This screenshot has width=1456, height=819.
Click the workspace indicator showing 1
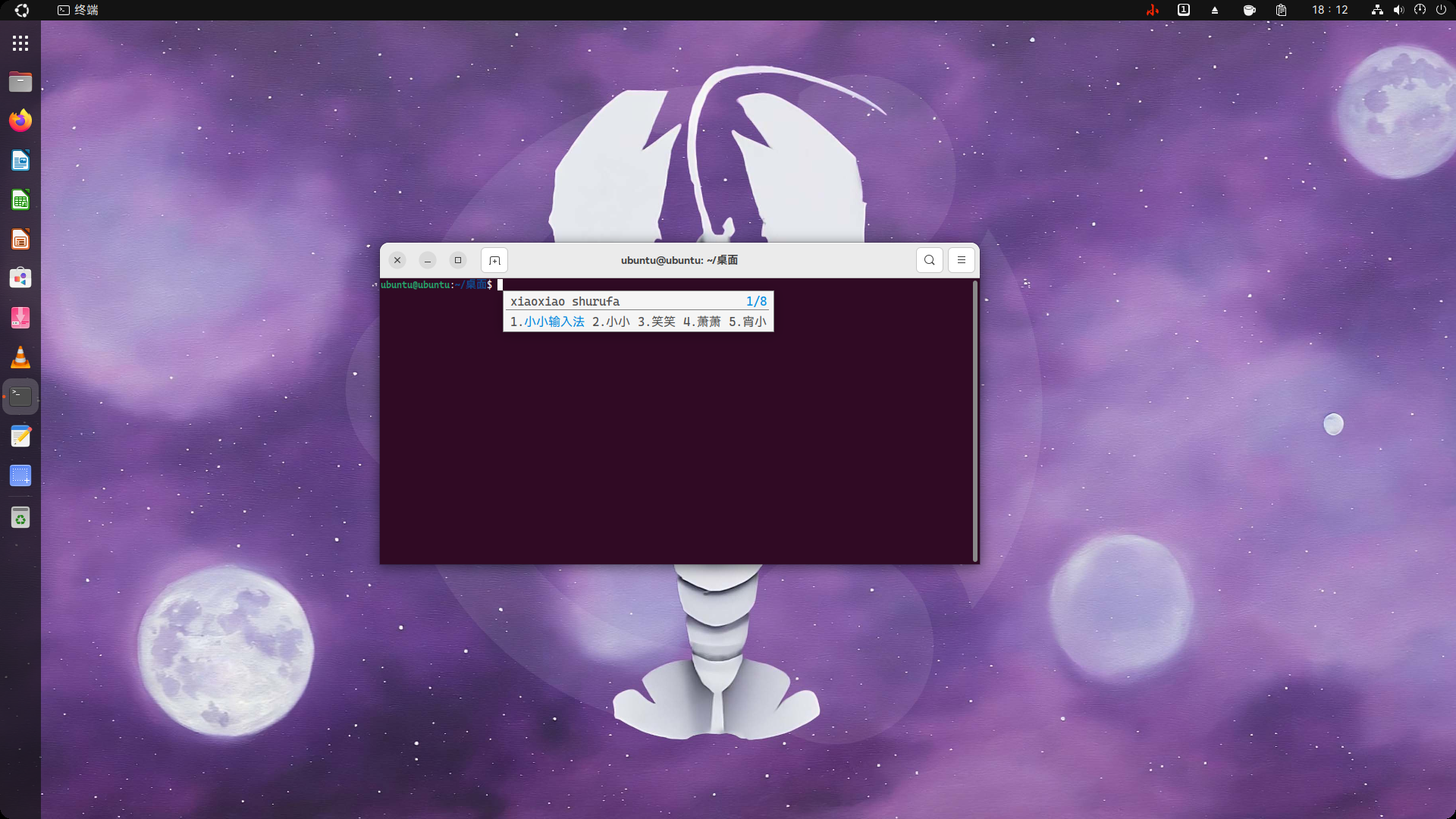[1184, 10]
